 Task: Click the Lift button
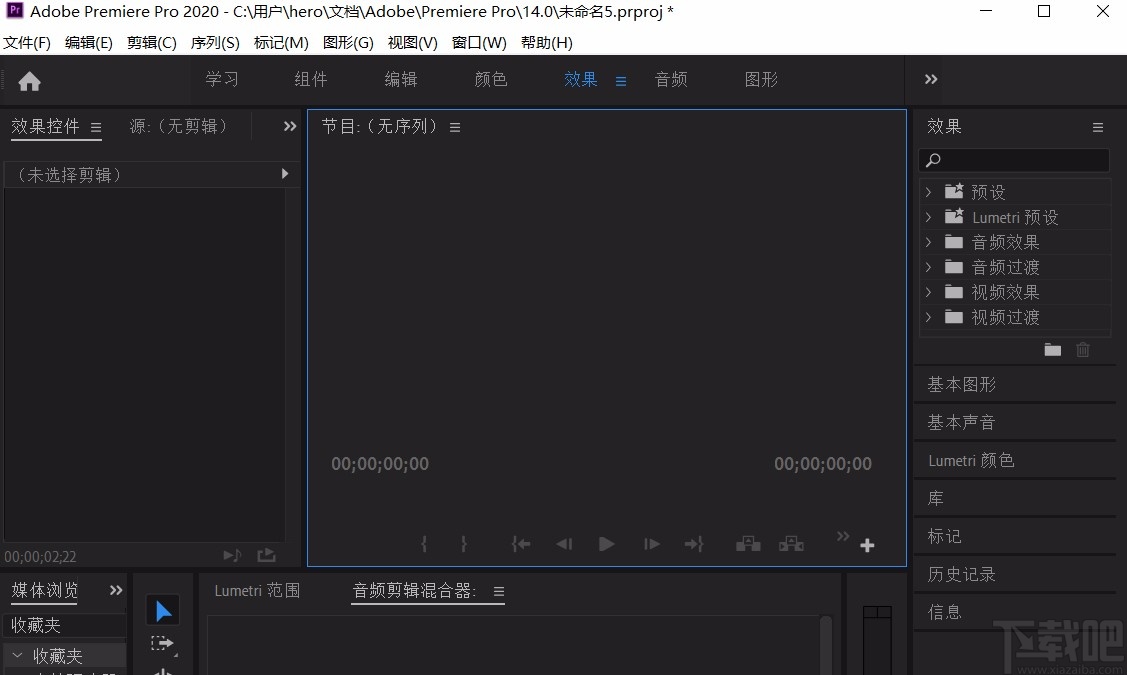point(748,543)
